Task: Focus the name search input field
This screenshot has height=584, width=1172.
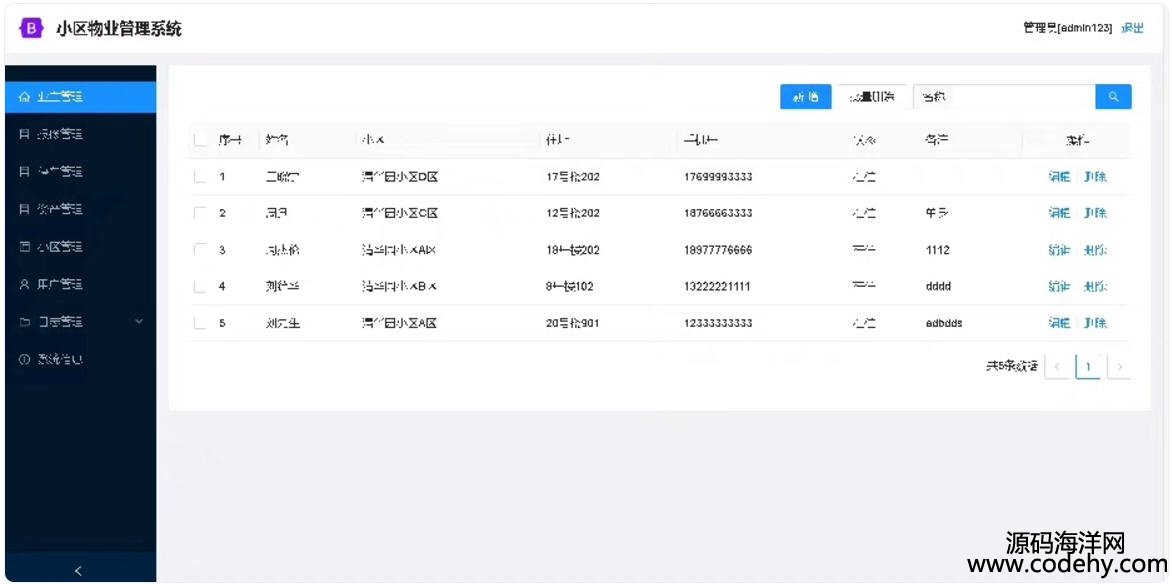Action: click(x=1004, y=96)
